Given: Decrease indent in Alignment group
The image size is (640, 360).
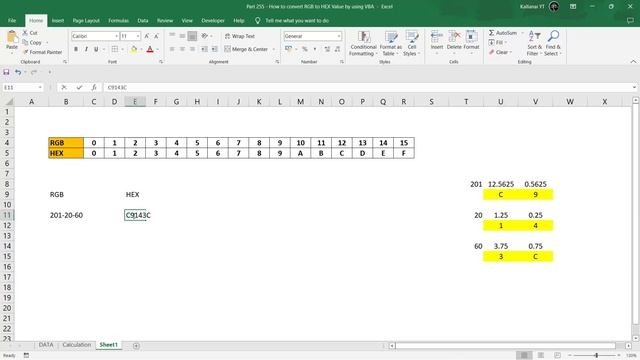Looking at the screenshot, I should coord(204,49).
